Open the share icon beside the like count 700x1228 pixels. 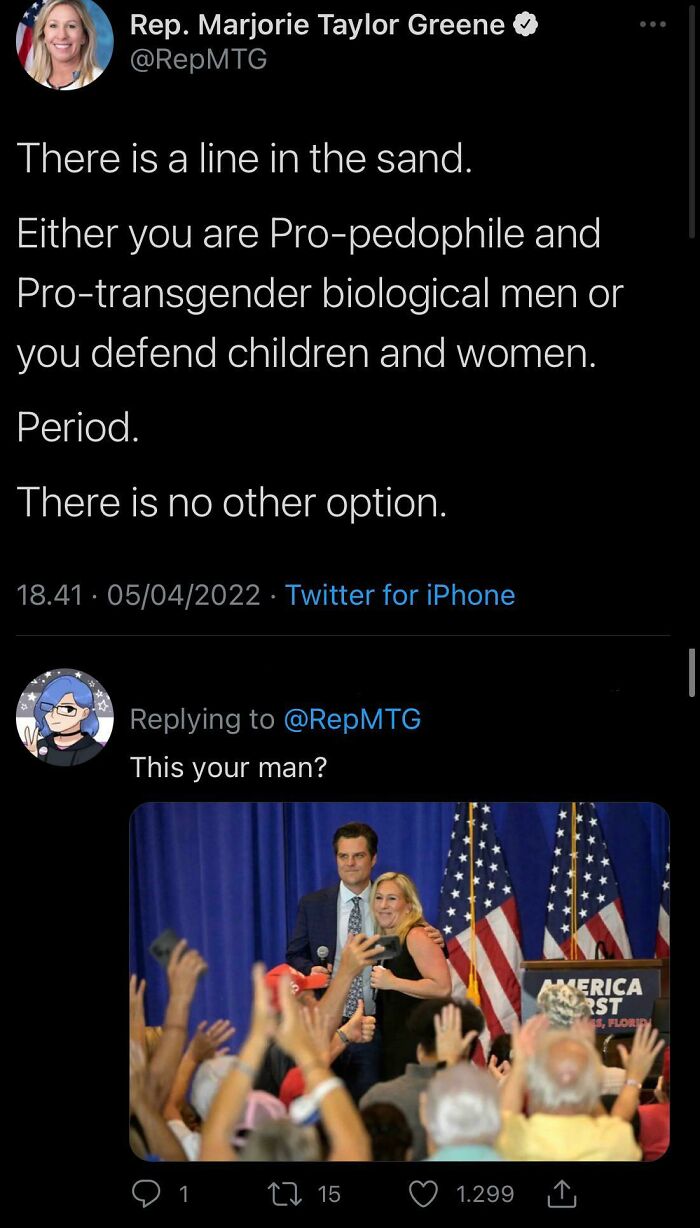pyautogui.click(x=562, y=1193)
